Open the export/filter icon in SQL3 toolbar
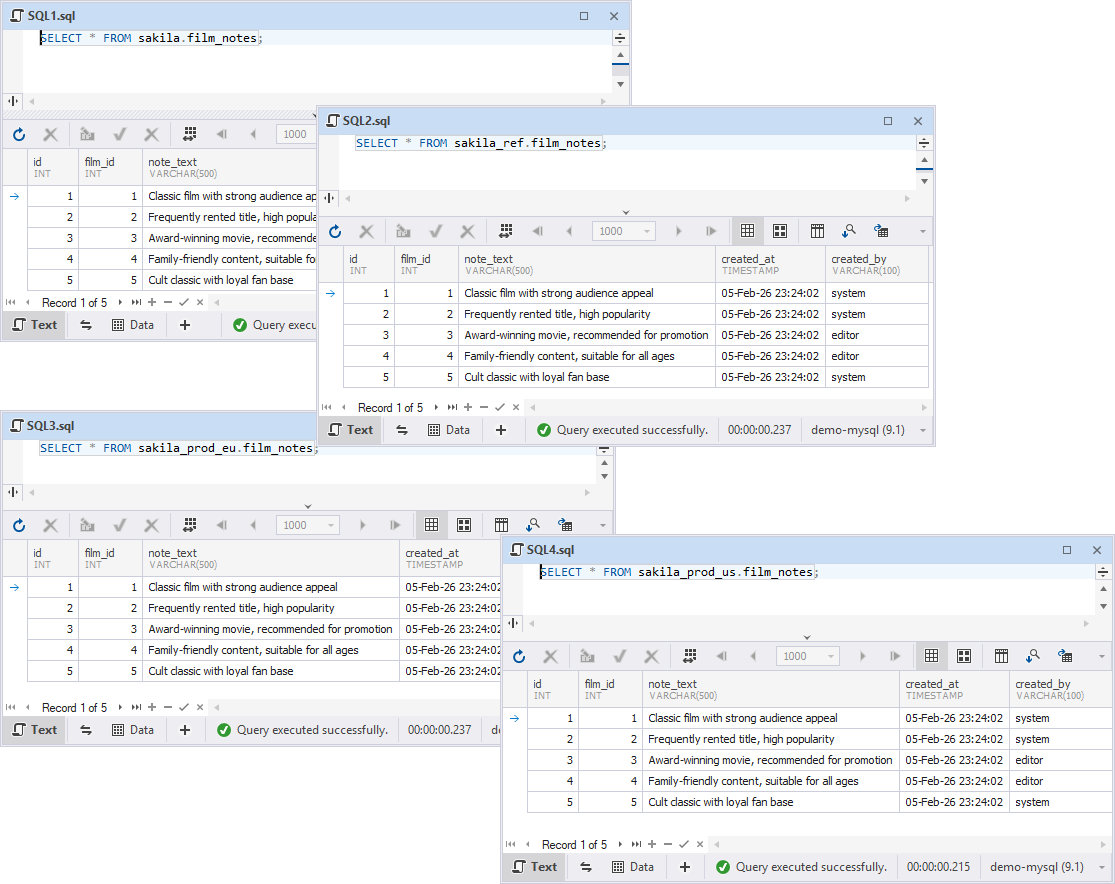1115x884 pixels. pos(567,524)
